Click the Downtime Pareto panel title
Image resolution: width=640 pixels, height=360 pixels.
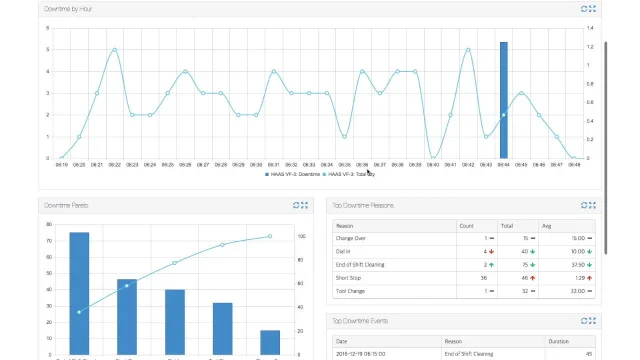coord(66,205)
